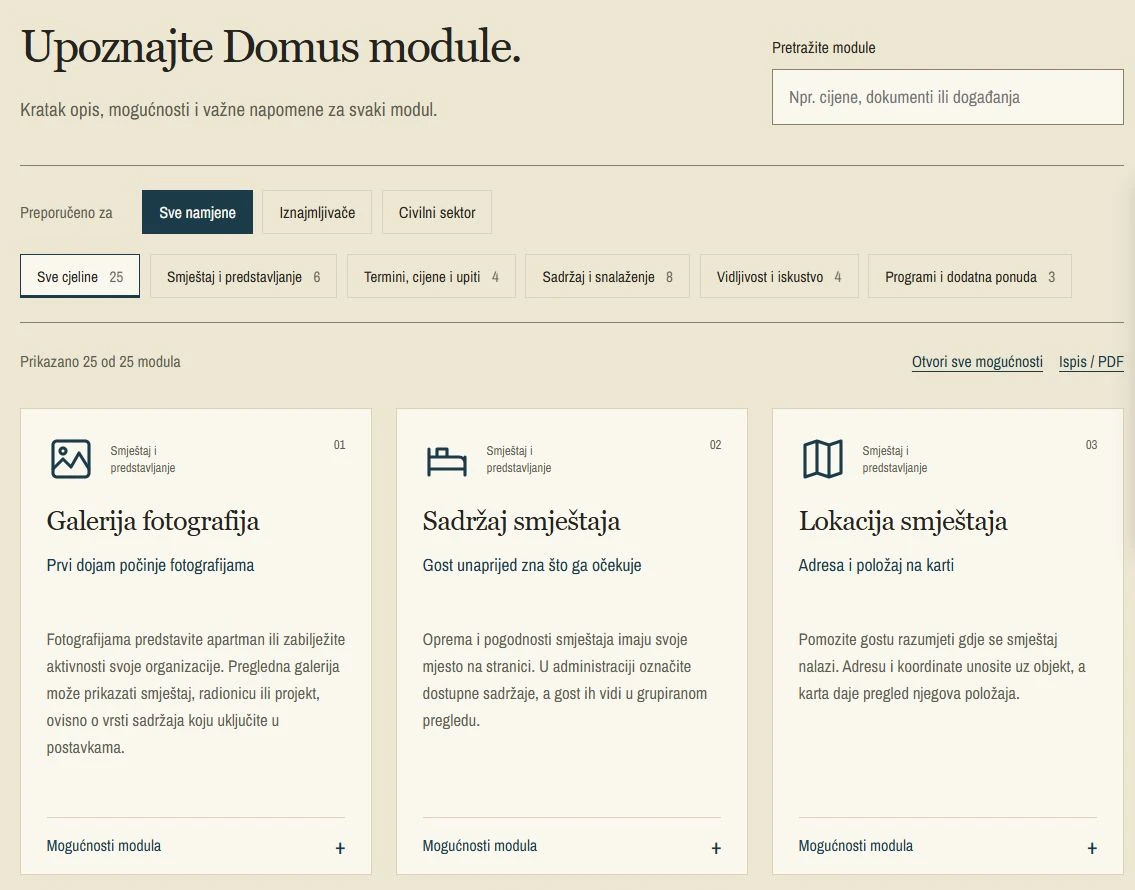
Task: Click card number 02
Action: click(715, 445)
